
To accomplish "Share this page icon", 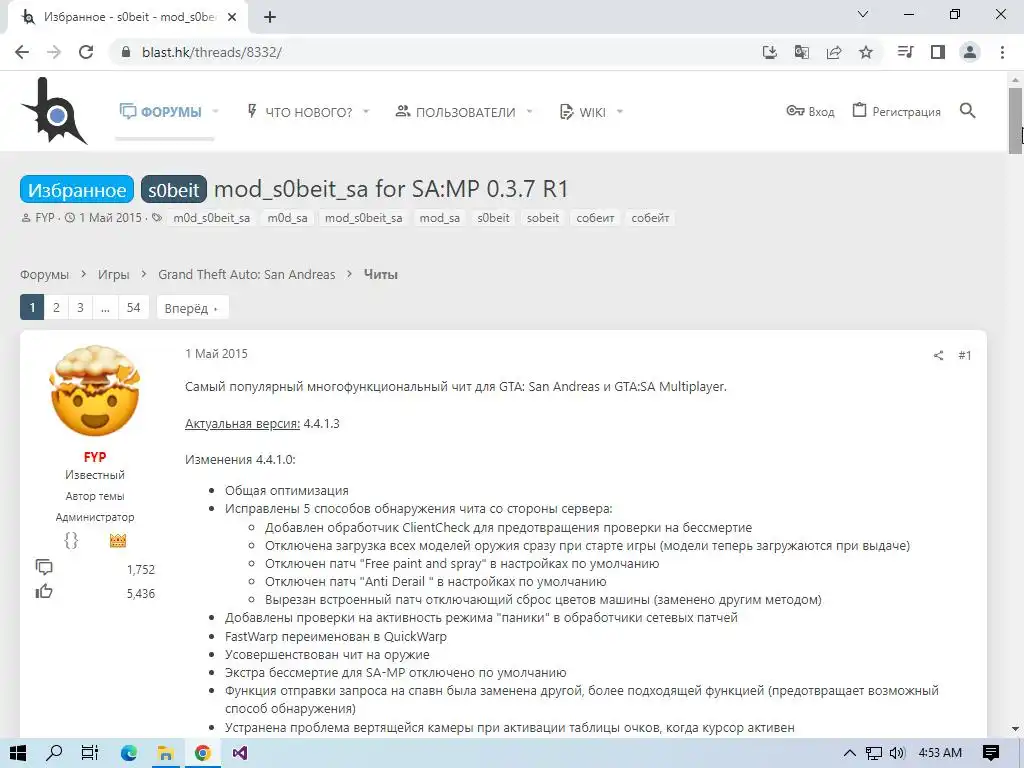I will pos(834,52).
